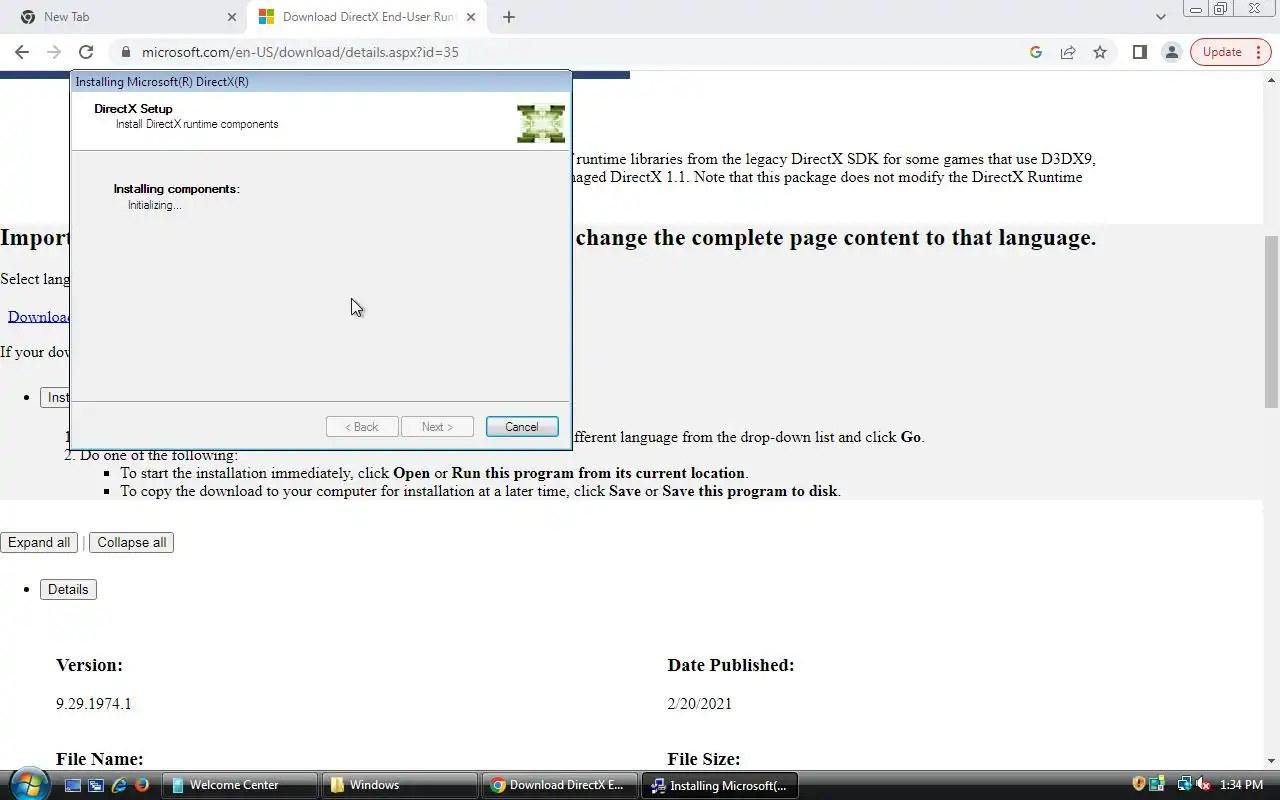
Task: Click the Collapse all button
Action: click(x=131, y=542)
